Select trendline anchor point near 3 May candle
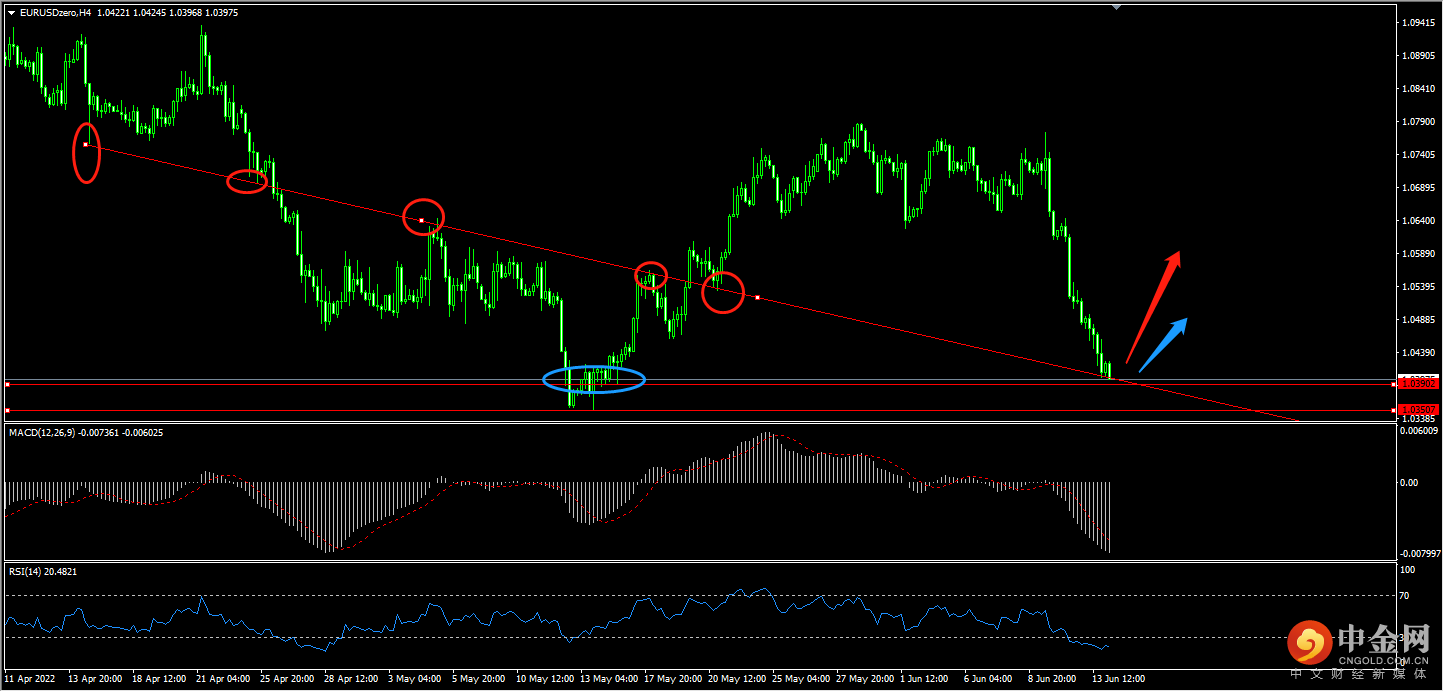Screen dimensions: 1444x692 422,220
